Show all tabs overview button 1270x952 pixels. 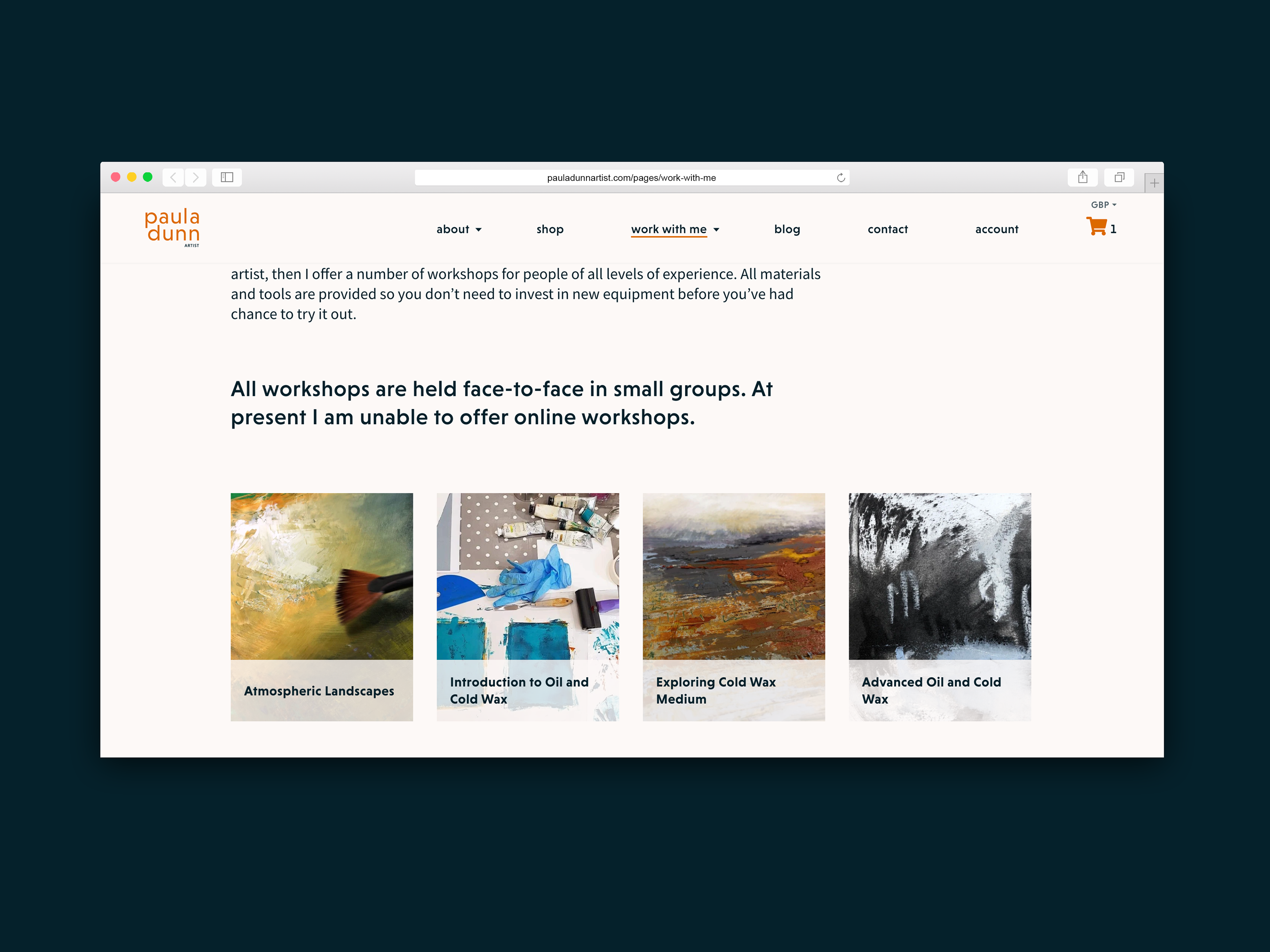click(x=1119, y=177)
